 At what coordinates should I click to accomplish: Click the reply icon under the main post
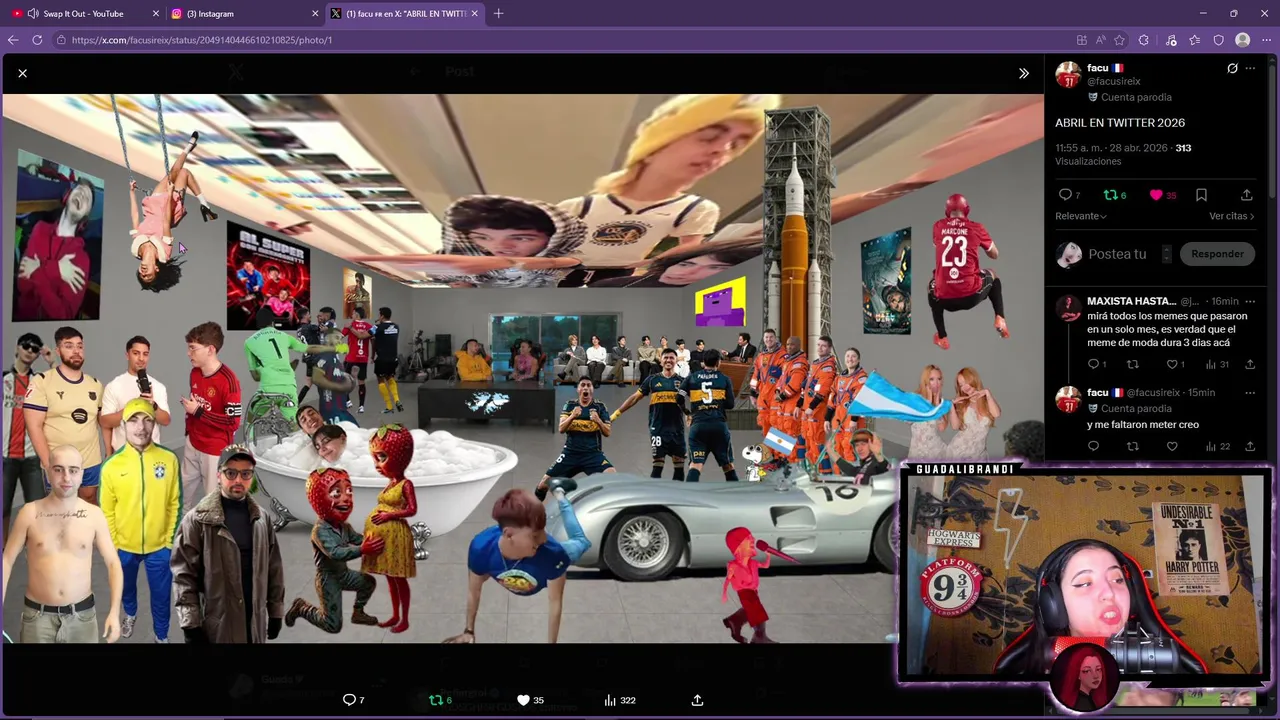point(1065,195)
